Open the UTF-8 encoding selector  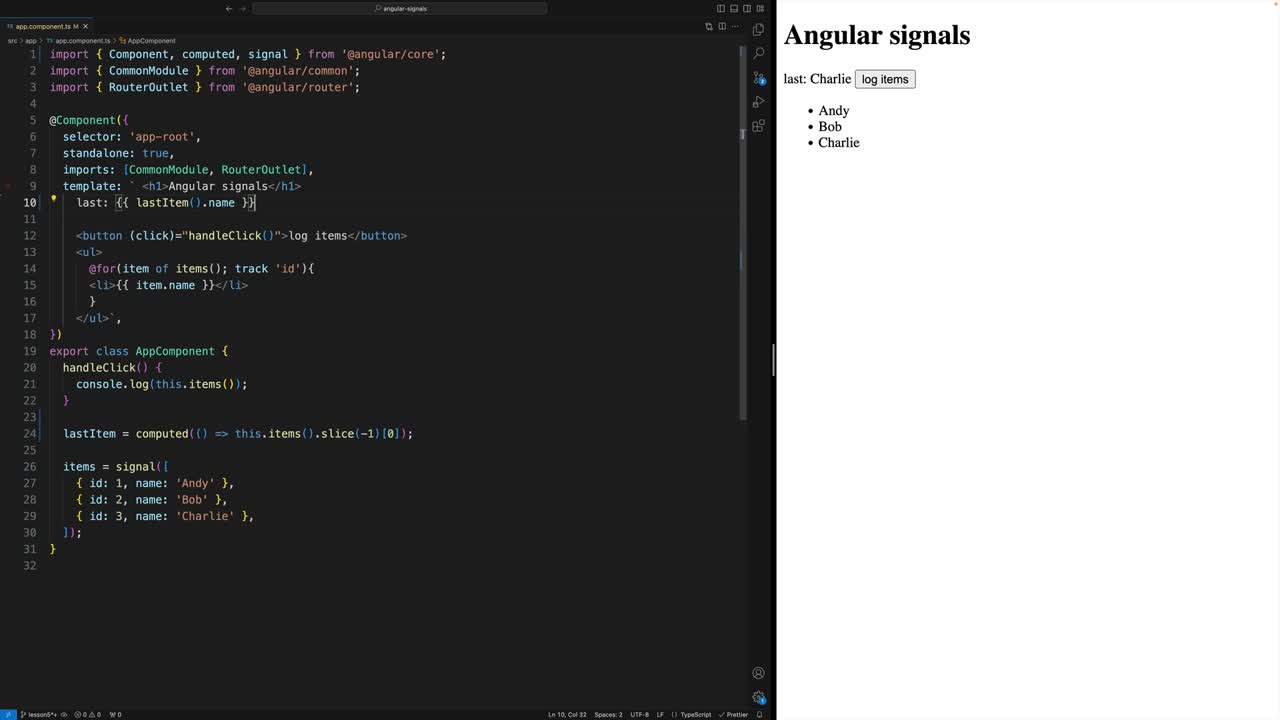640,714
